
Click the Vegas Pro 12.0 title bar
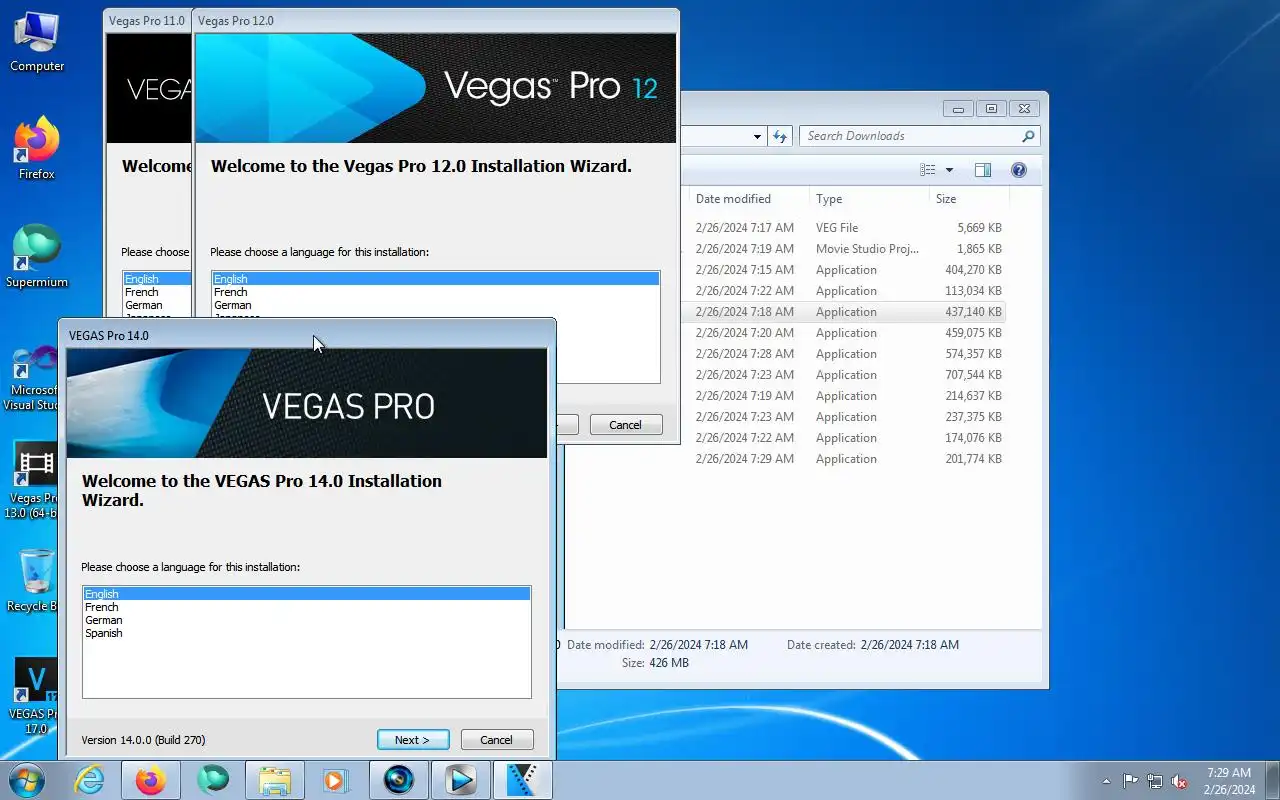click(x=436, y=20)
